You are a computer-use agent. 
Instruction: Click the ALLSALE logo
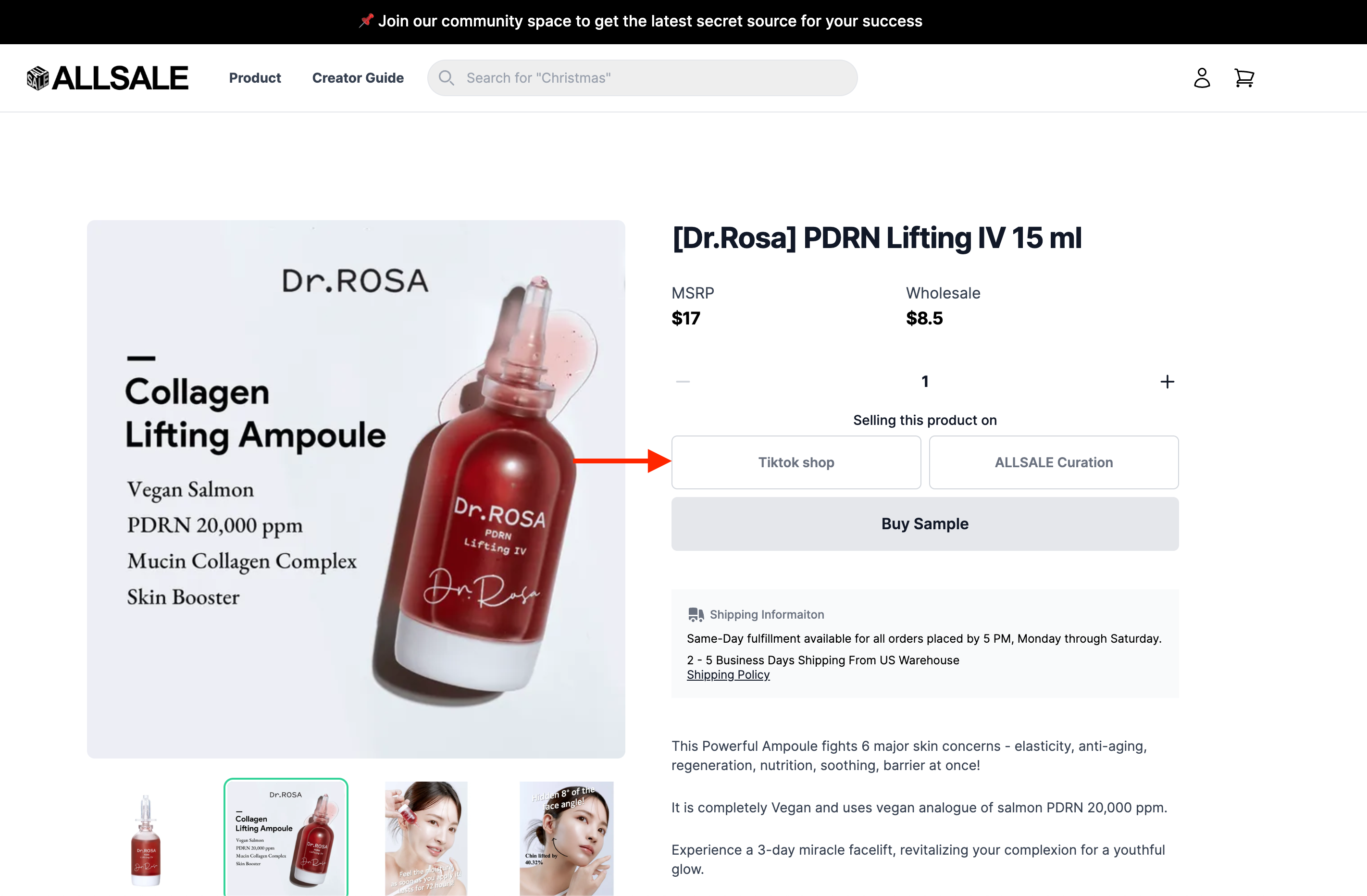[107, 78]
